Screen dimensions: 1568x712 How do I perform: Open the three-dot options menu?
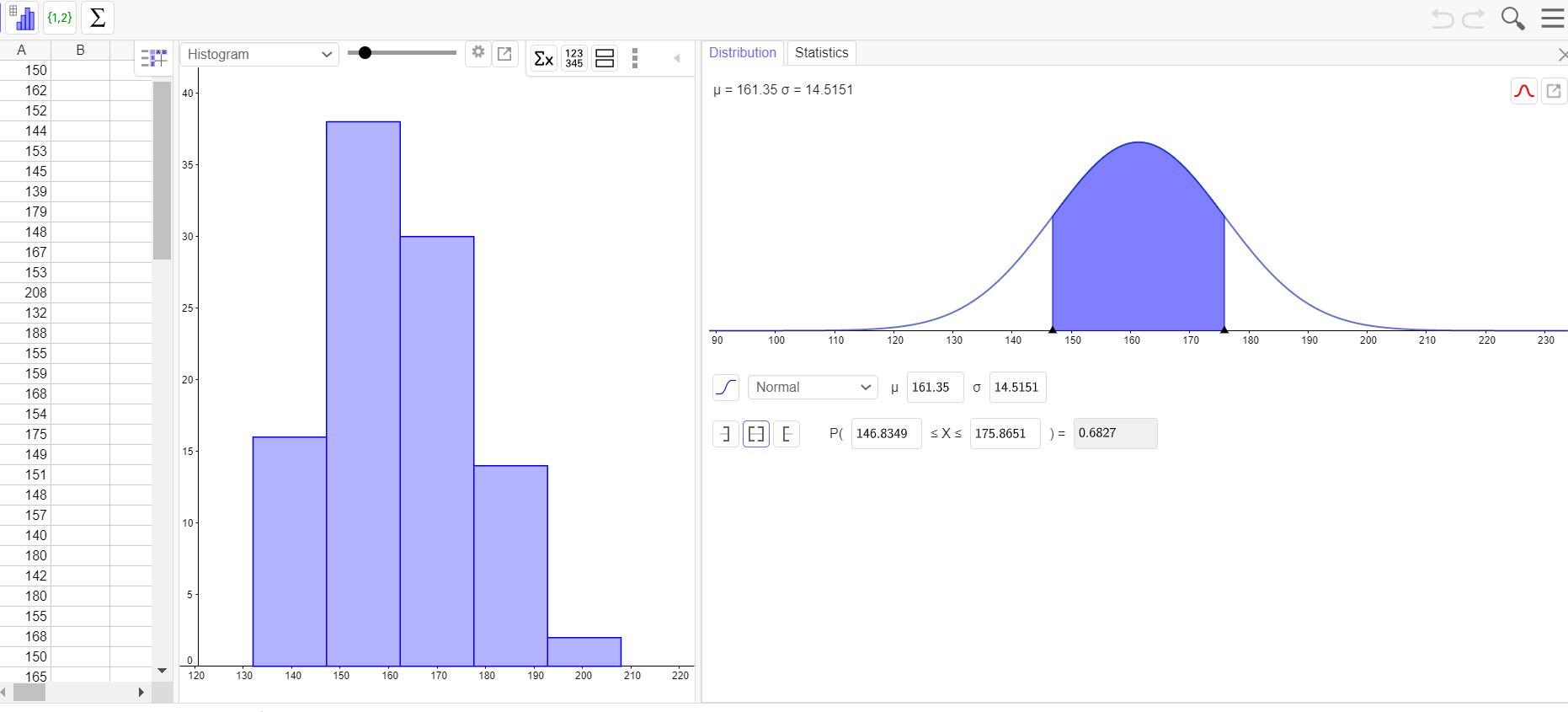[x=635, y=58]
